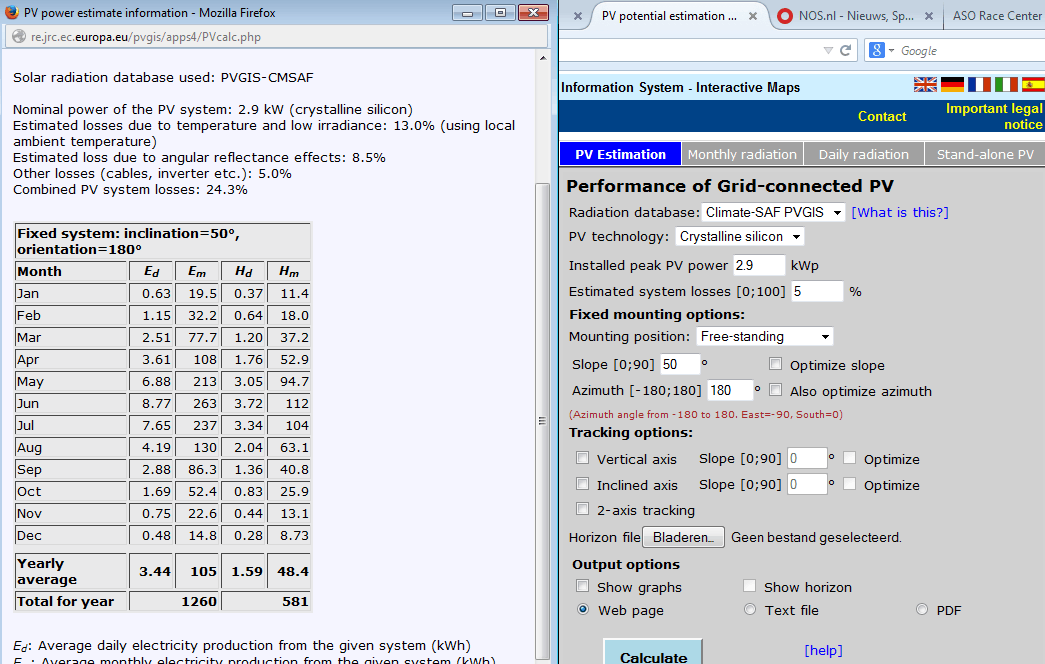1045x664 pixels.
Task: Click the Estimated system losses field
Action: tap(817, 291)
